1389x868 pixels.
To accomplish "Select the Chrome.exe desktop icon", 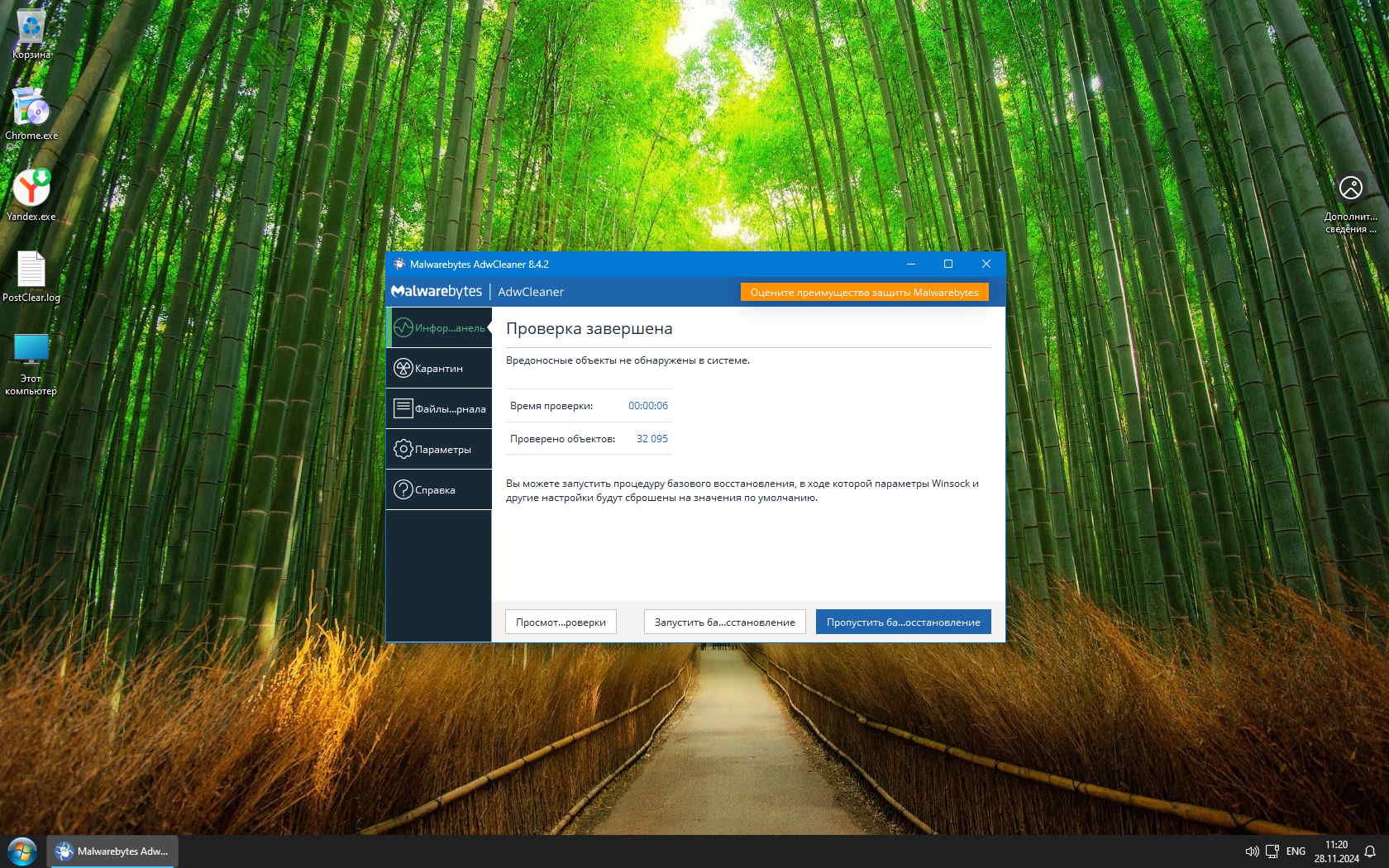I will tap(31, 113).
